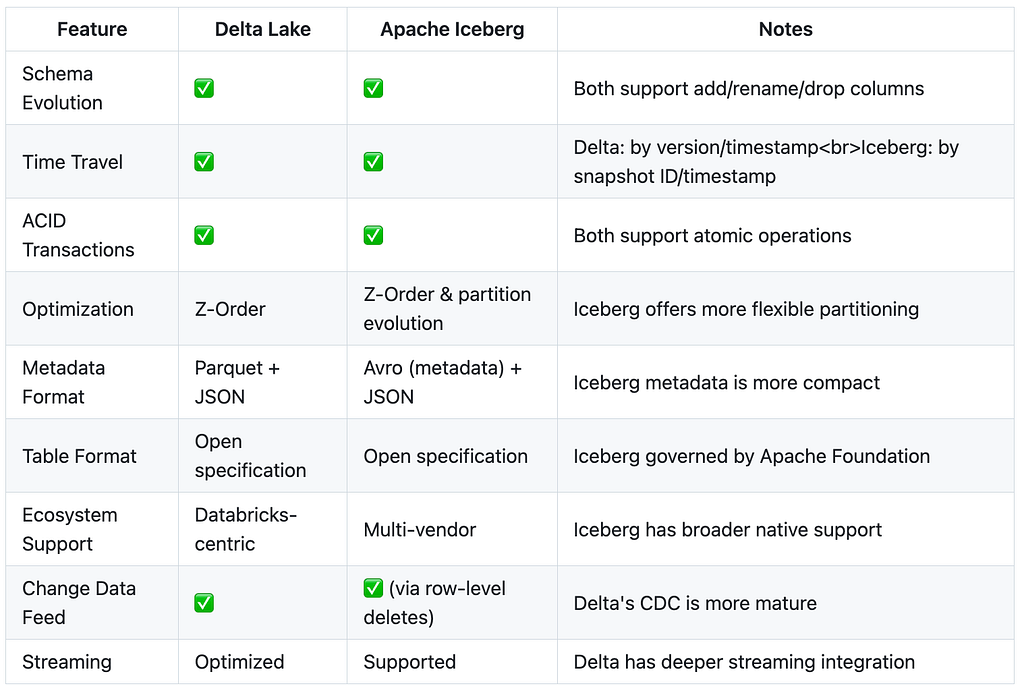Click the Avro (metadata) + JSON cell
This screenshot has width=1024, height=691.
click(442, 383)
